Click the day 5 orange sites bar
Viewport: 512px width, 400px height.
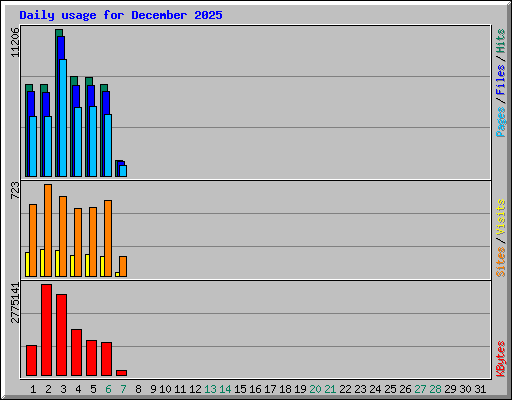pyautogui.click(x=93, y=242)
